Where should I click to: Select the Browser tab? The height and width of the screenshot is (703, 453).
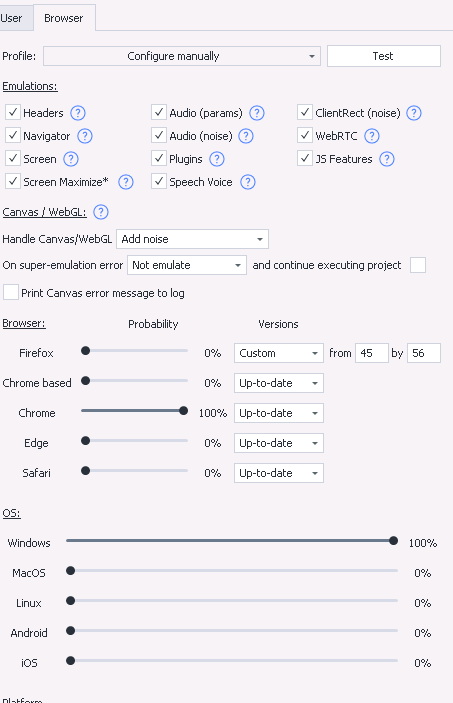point(64,18)
